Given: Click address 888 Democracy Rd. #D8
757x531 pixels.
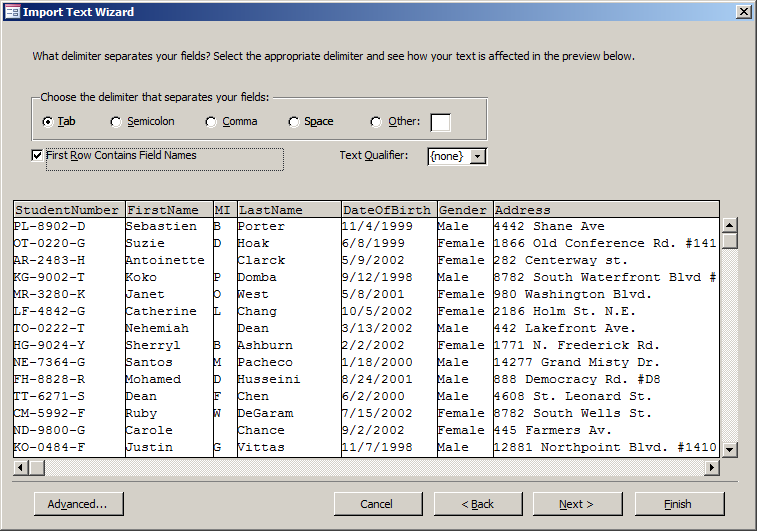Looking at the screenshot, I should [x=577, y=379].
